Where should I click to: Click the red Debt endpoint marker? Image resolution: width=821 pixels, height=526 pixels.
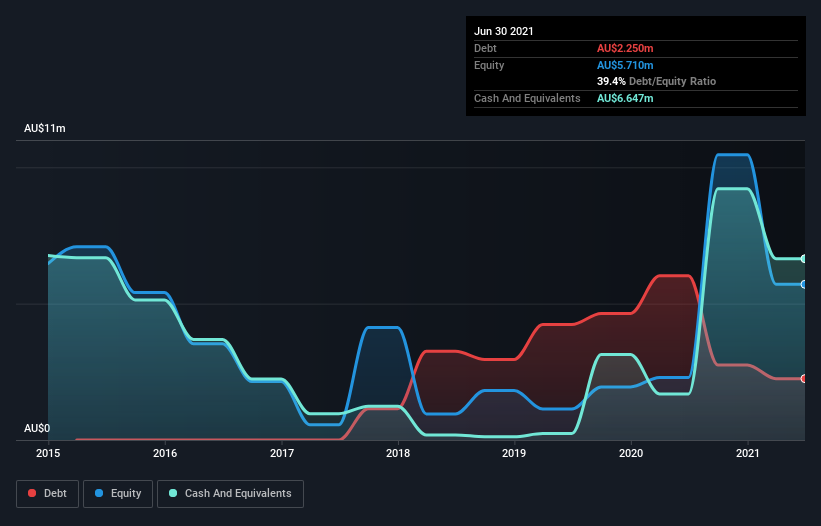coord(804,378)
